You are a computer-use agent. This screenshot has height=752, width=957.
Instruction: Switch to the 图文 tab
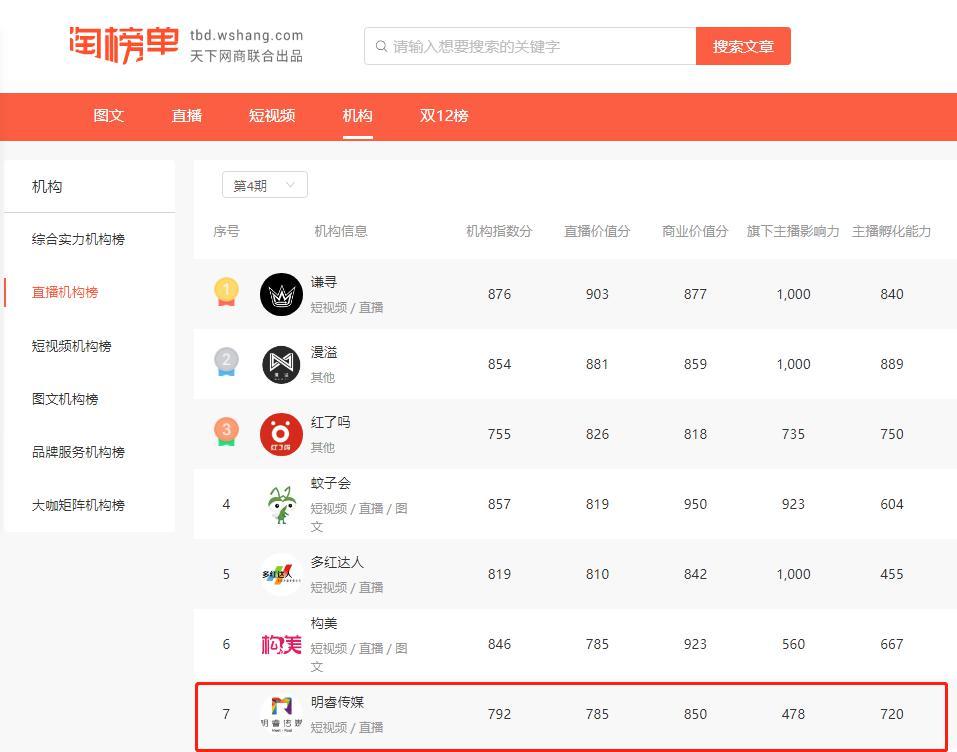(x=109, y=115)
